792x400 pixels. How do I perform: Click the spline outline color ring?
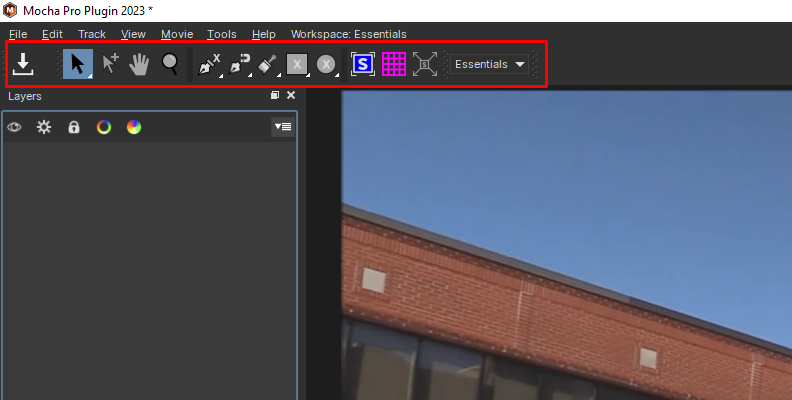pyautogui.click(x=104, y=127)
